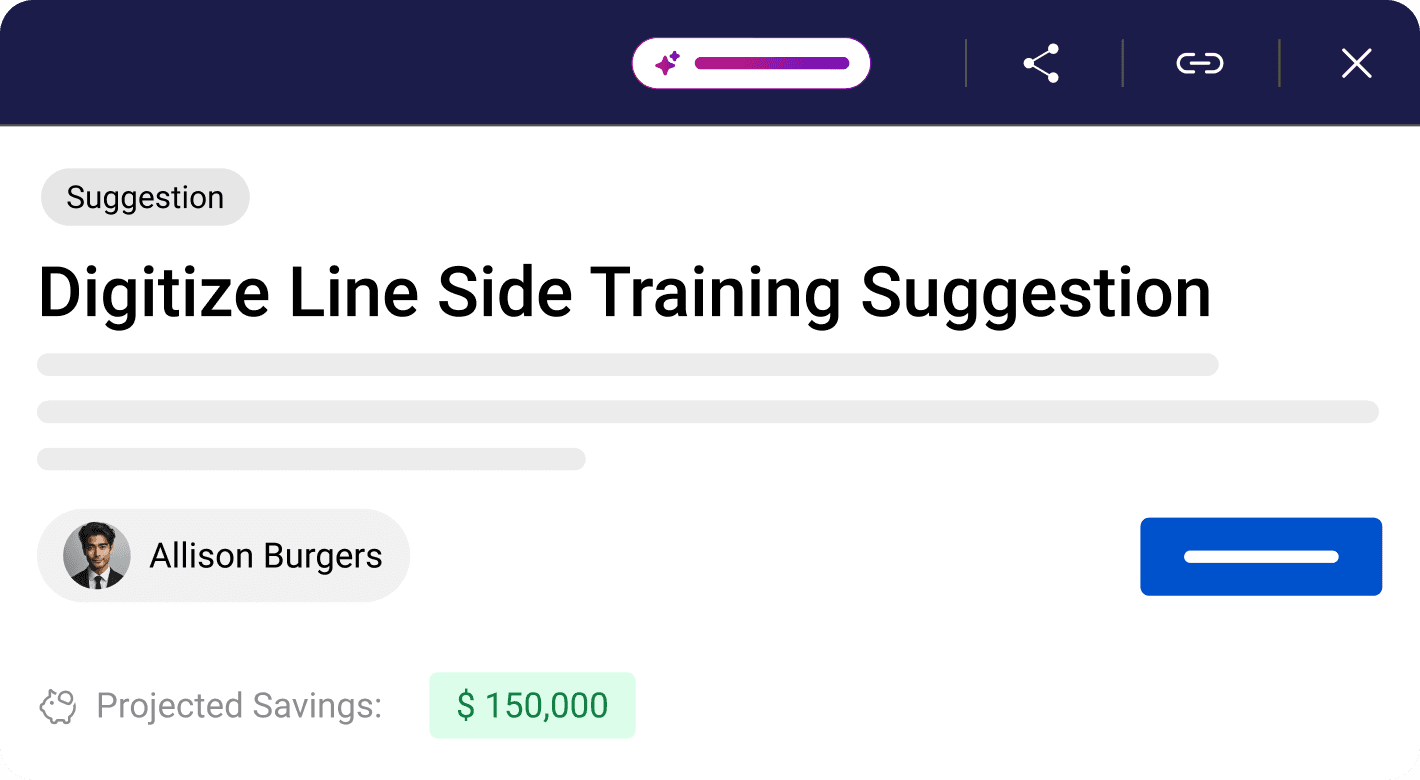Click the divider left of the close icon
This screenshot has height=780, width=1420.
(x=1279, y=64)
